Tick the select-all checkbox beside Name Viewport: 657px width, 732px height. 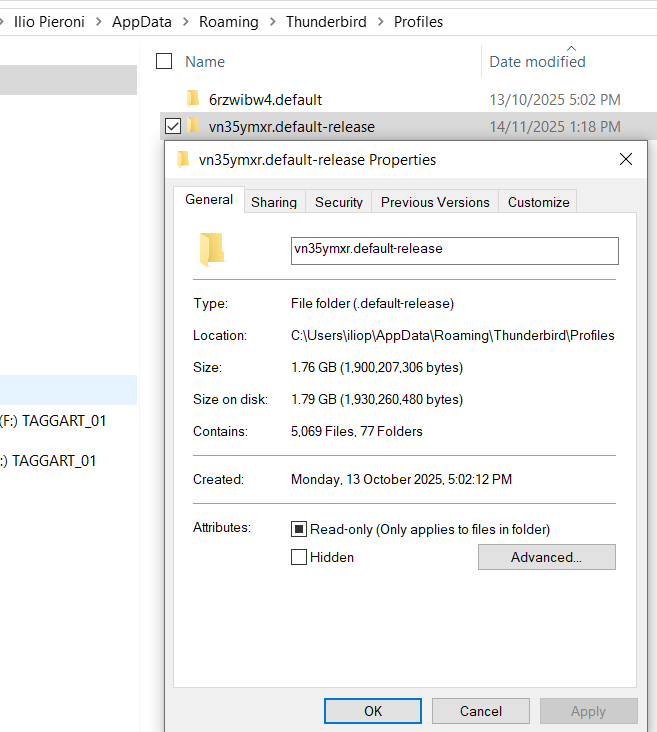164,61
